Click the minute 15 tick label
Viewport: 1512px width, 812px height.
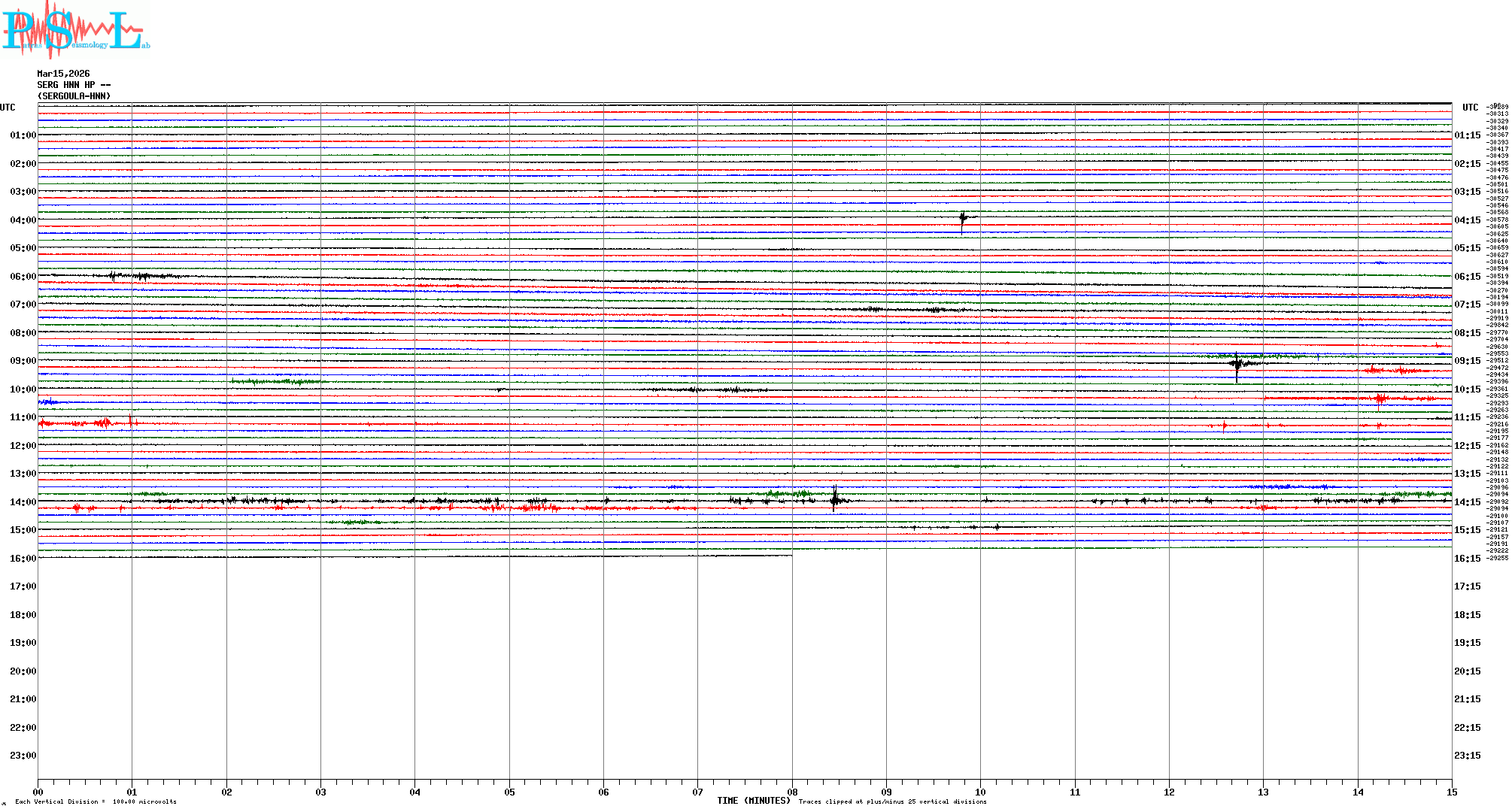1451,792
